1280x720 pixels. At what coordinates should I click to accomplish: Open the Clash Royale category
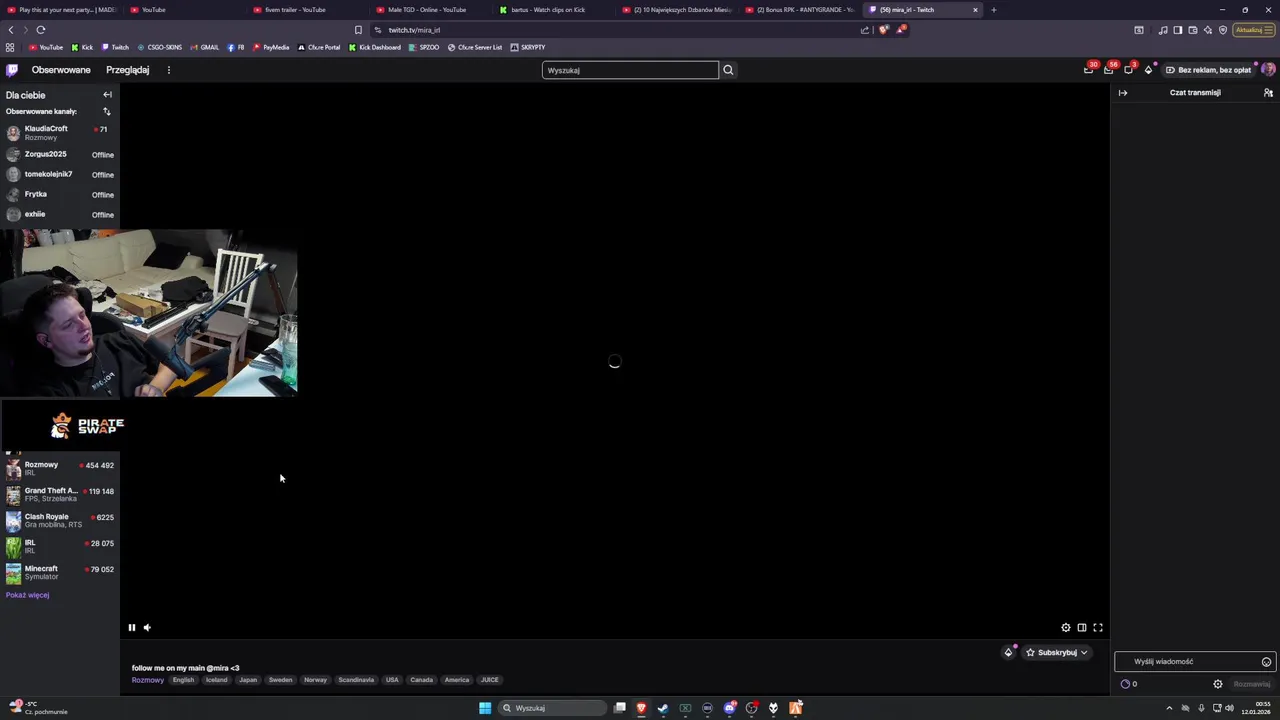point(60,520)
